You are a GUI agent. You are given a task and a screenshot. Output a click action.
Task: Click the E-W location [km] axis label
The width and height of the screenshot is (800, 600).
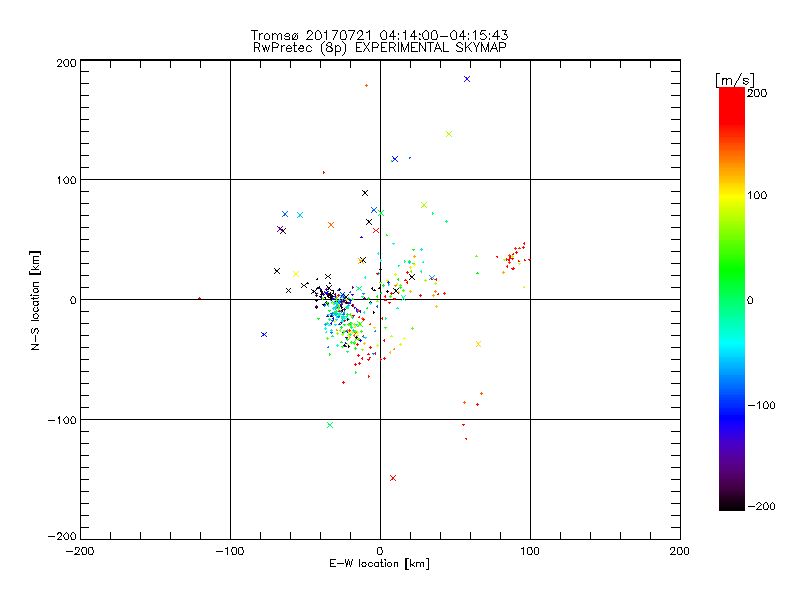point(379,564)
